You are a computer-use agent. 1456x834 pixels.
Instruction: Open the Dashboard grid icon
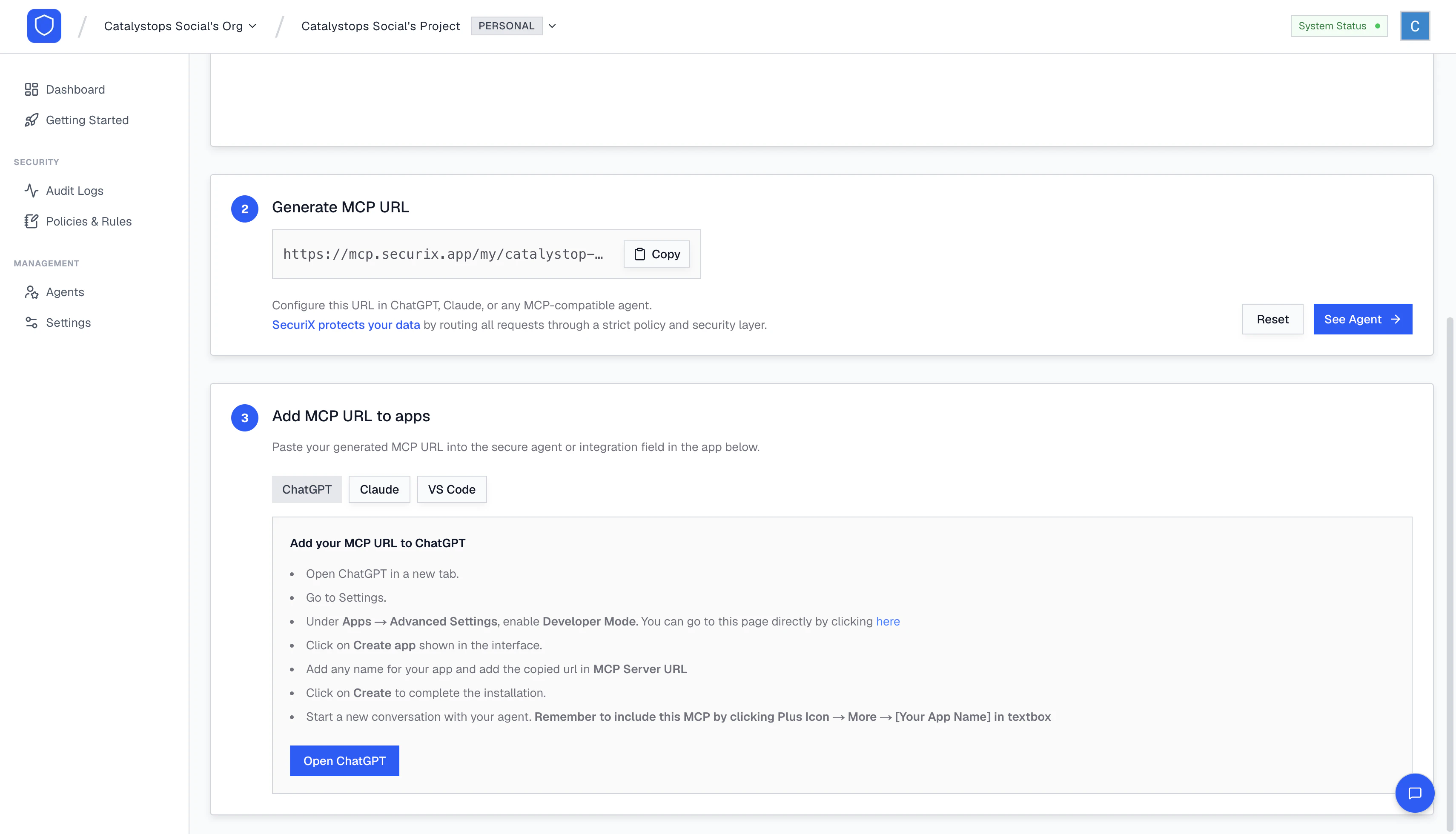pos(32,89)
